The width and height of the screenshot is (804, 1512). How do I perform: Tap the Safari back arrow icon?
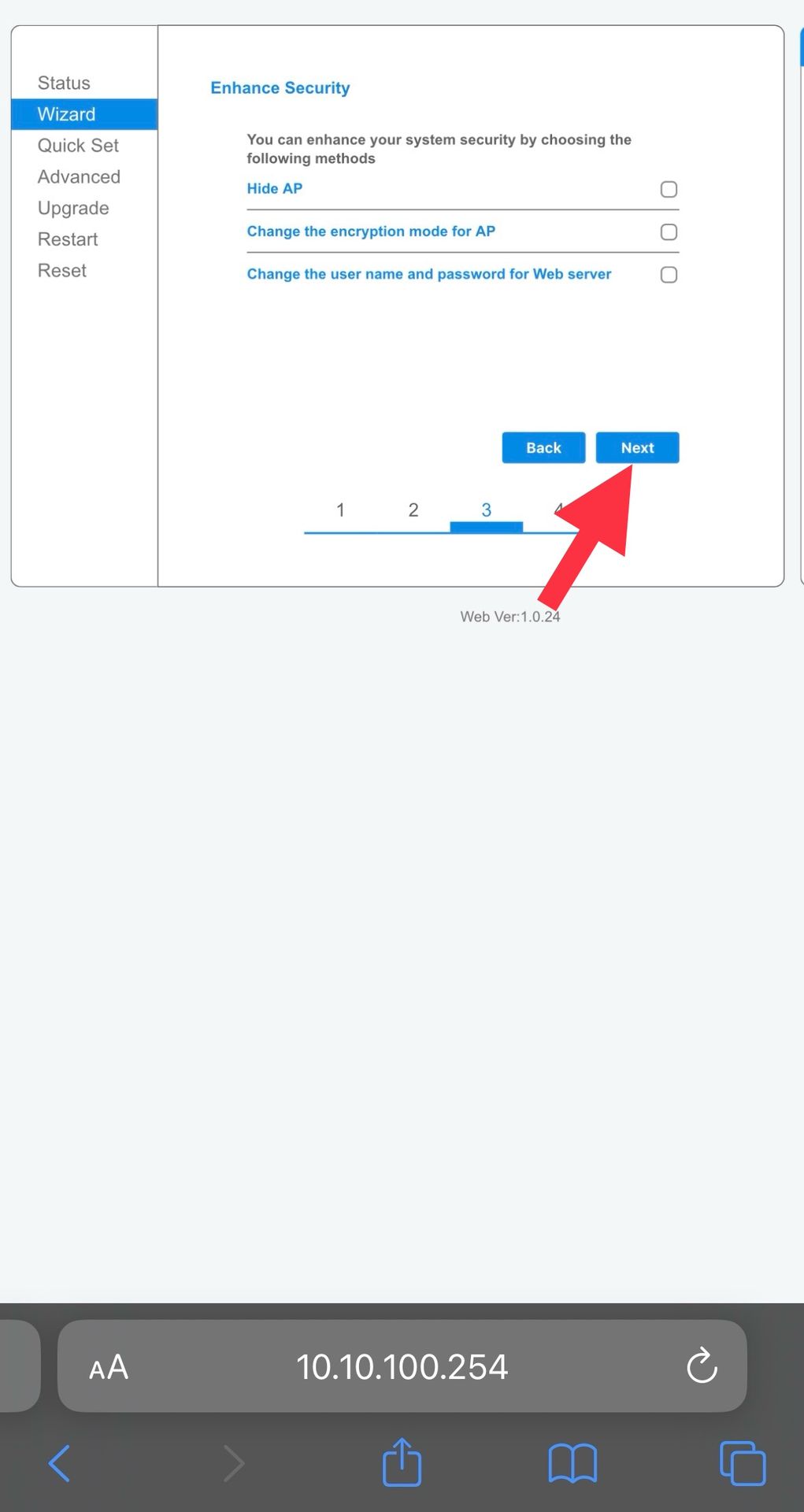(59, 1463)
